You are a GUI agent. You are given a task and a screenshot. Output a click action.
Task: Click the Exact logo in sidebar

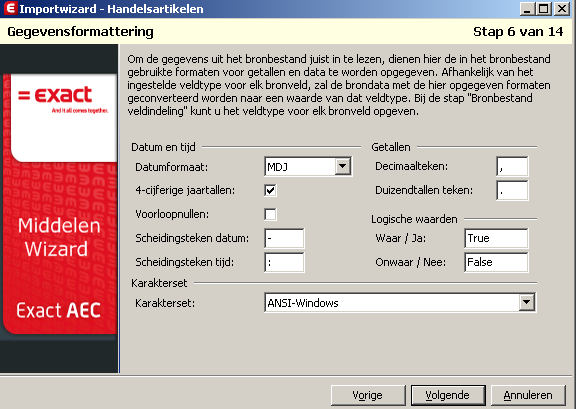(x=62, y=97)
